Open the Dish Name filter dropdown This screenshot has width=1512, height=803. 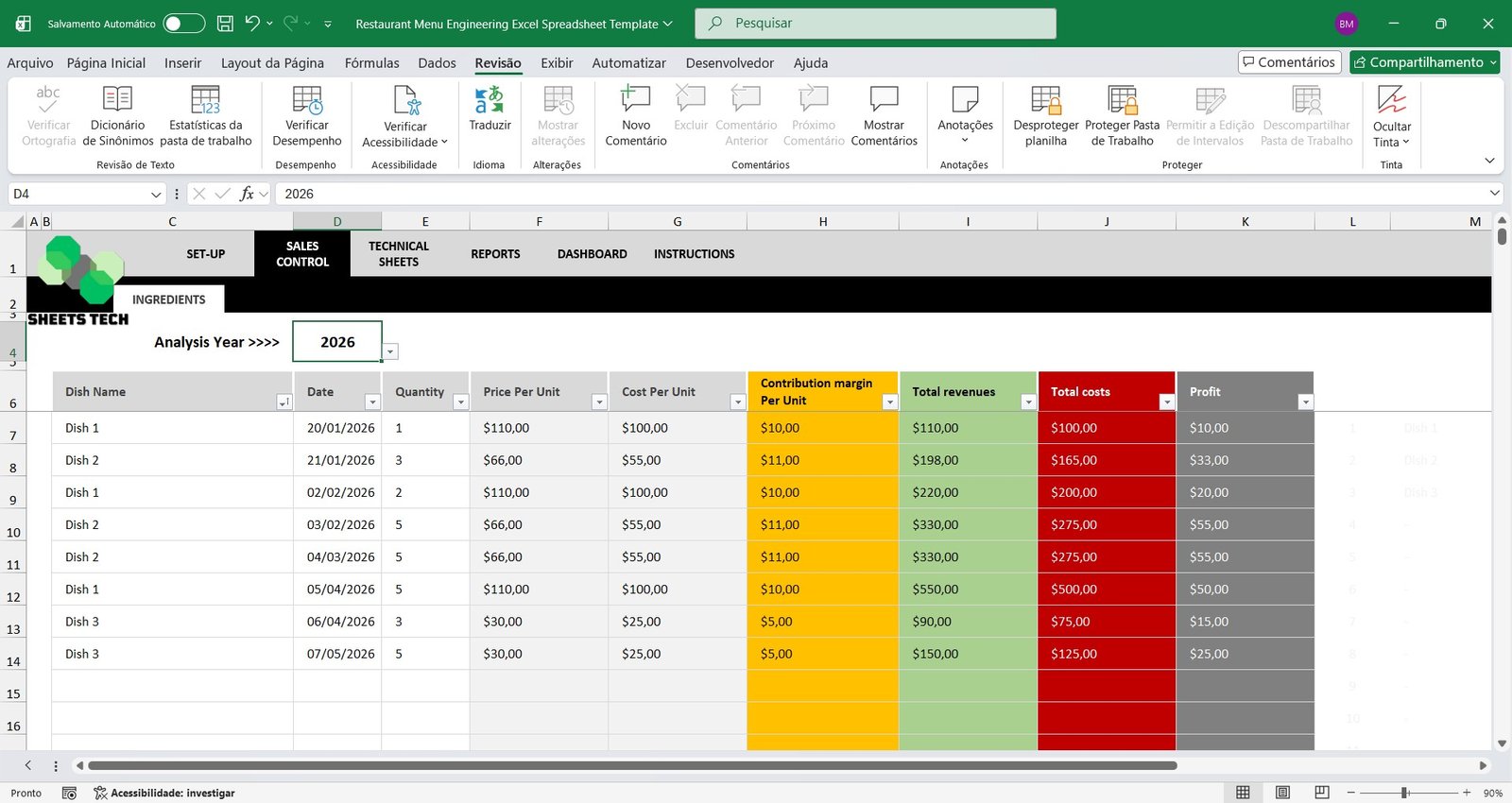click(283, 402)
